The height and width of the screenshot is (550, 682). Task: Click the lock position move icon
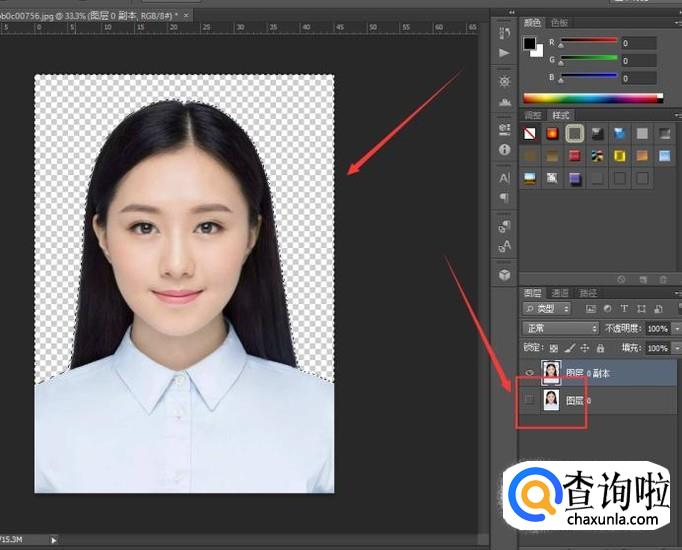click(585, 348)
